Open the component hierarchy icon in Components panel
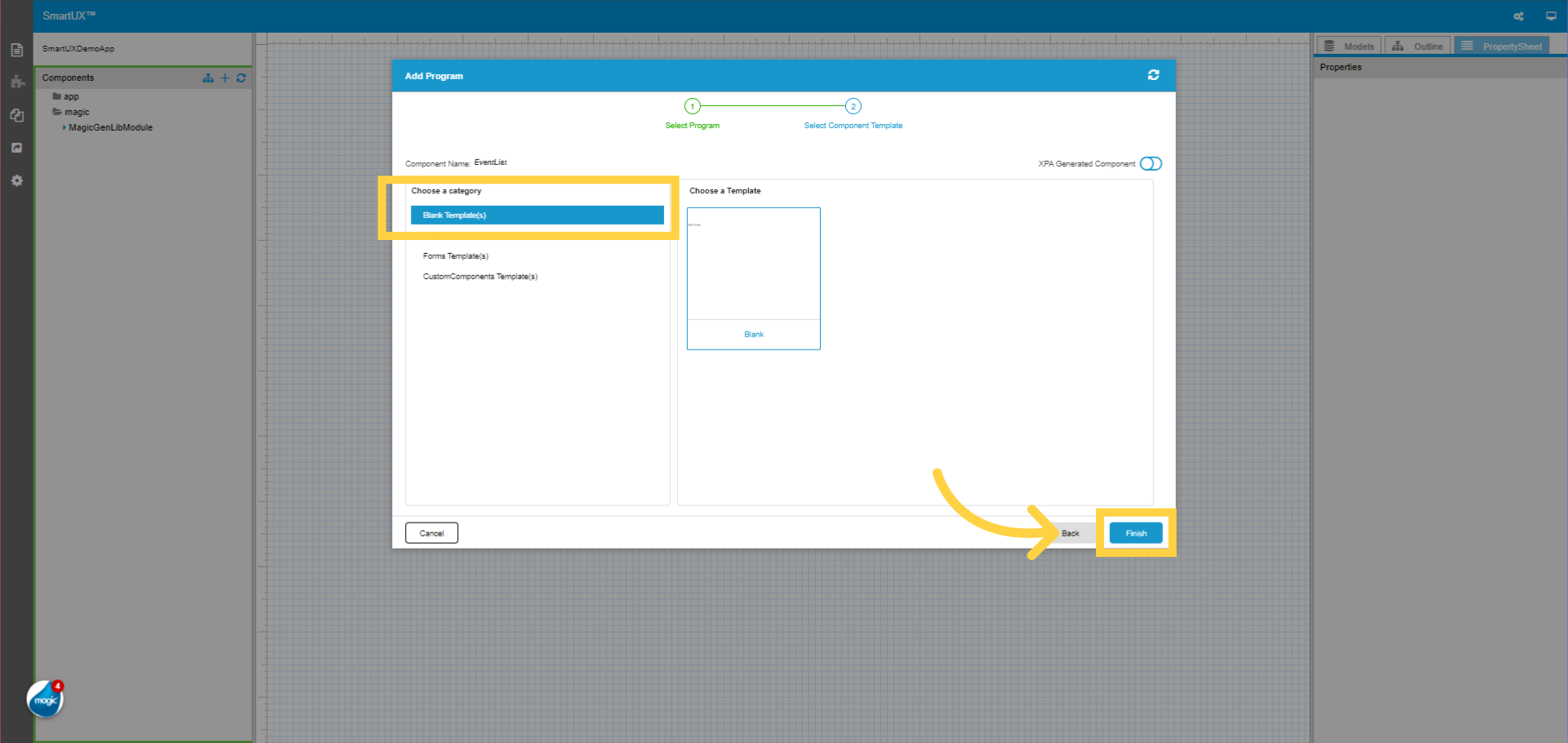 (x=207, y=78)
